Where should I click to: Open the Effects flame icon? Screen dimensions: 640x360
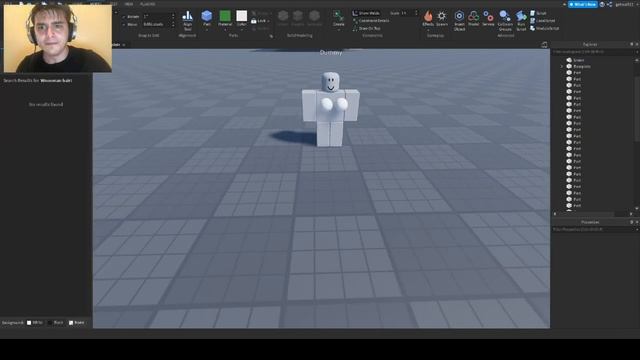coord(428,16)
